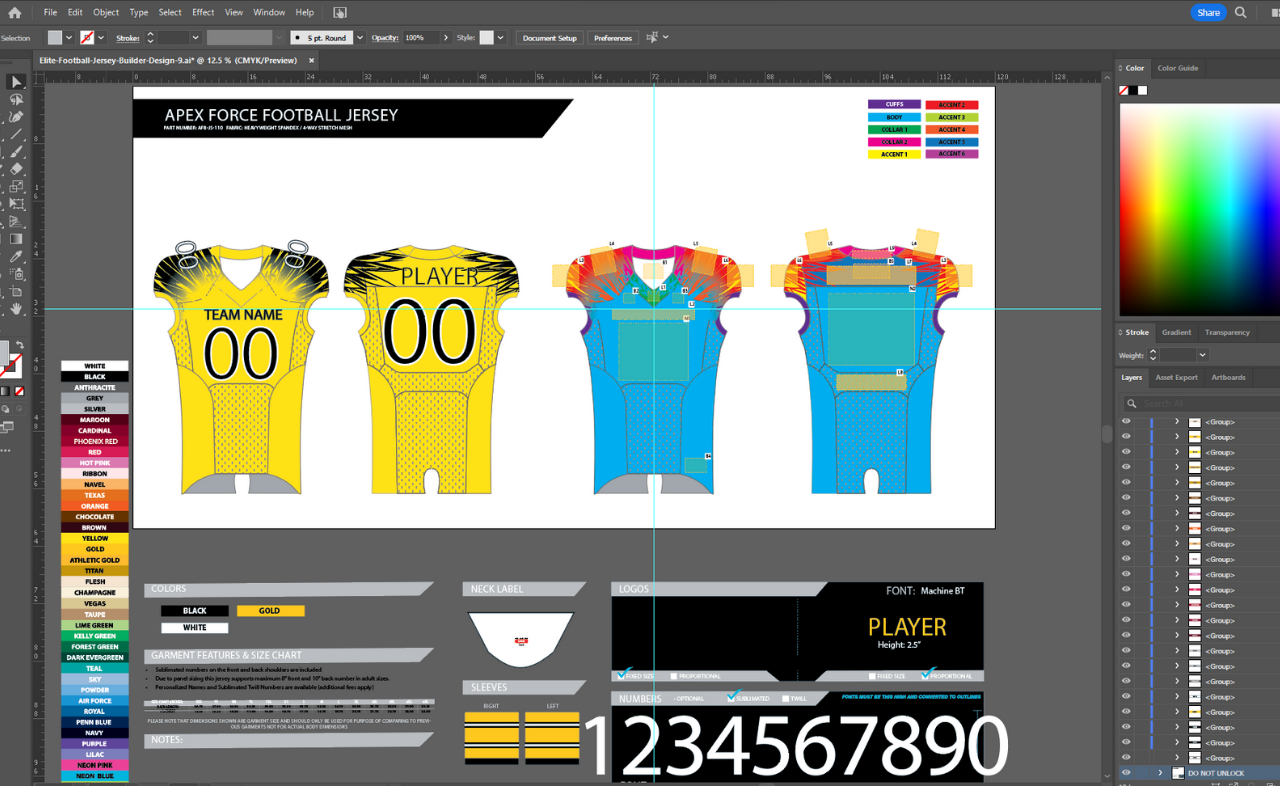Select the Eyedropper tool
This screenshot has width=1280, height=786.
16,257
